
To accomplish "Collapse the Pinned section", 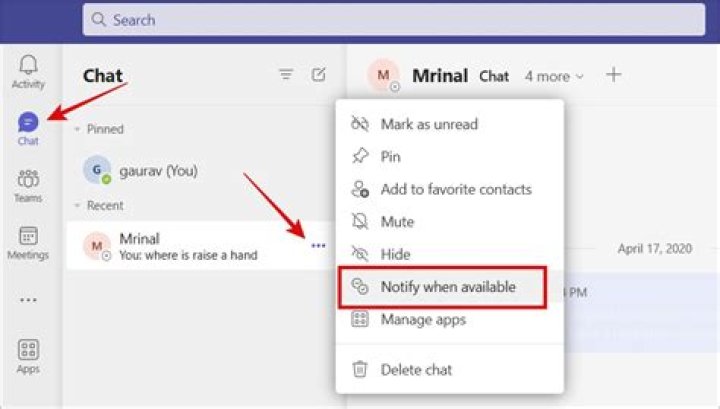I will click(x=77, y=129).
